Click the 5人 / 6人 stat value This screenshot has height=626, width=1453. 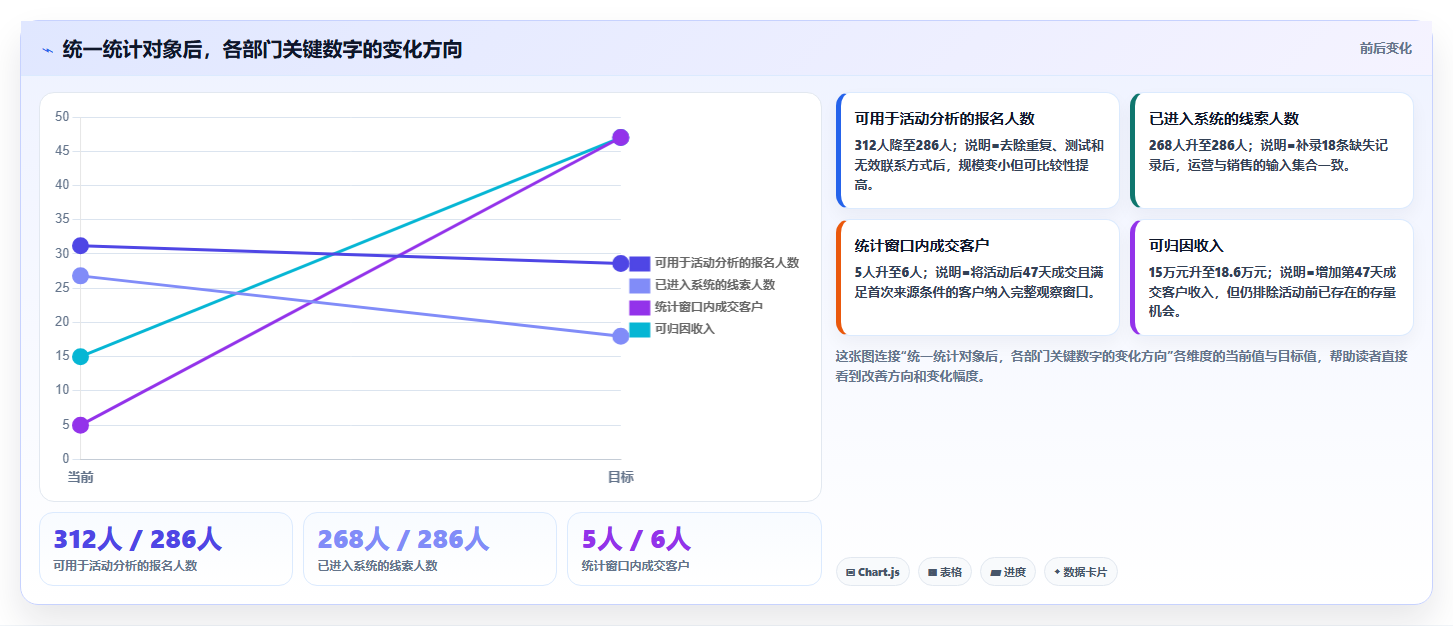pyautogui.click(x=636, y=539)
